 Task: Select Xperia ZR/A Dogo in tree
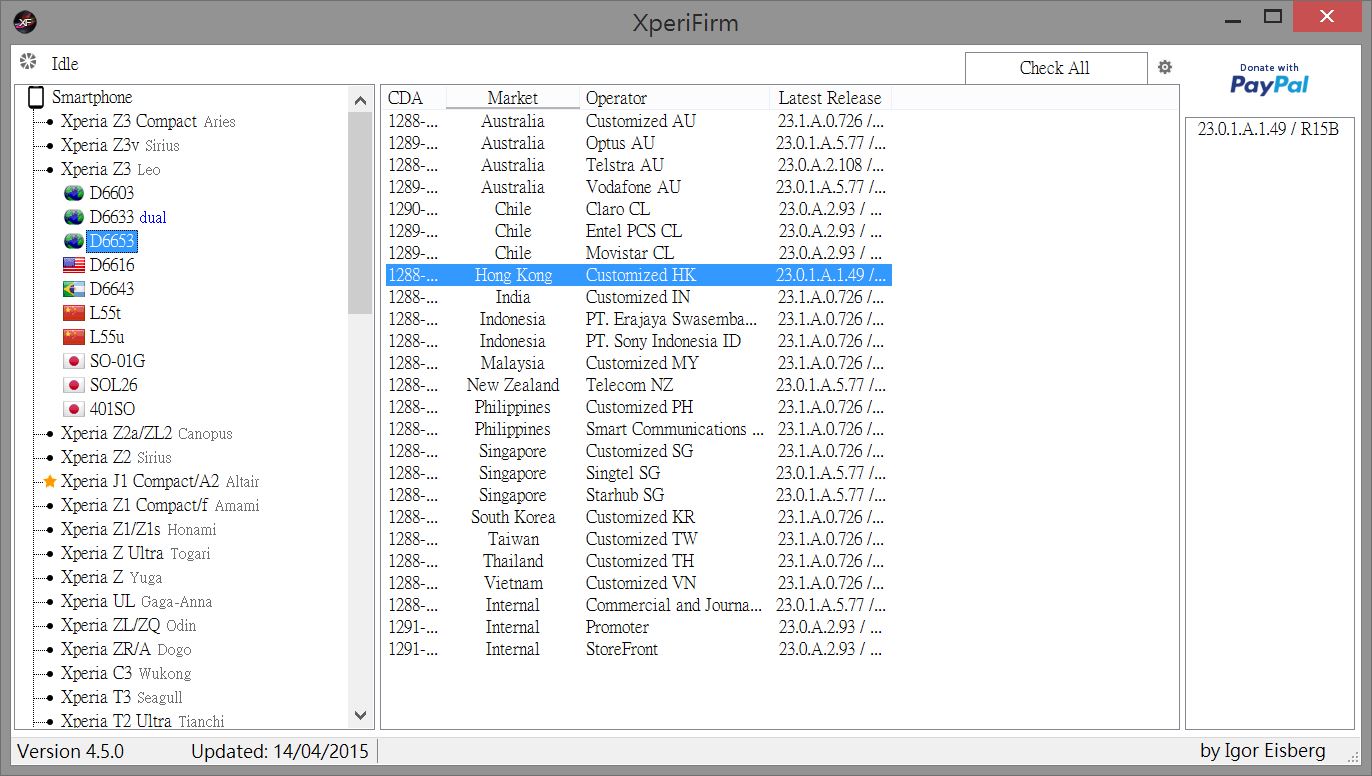click(125, 649)
